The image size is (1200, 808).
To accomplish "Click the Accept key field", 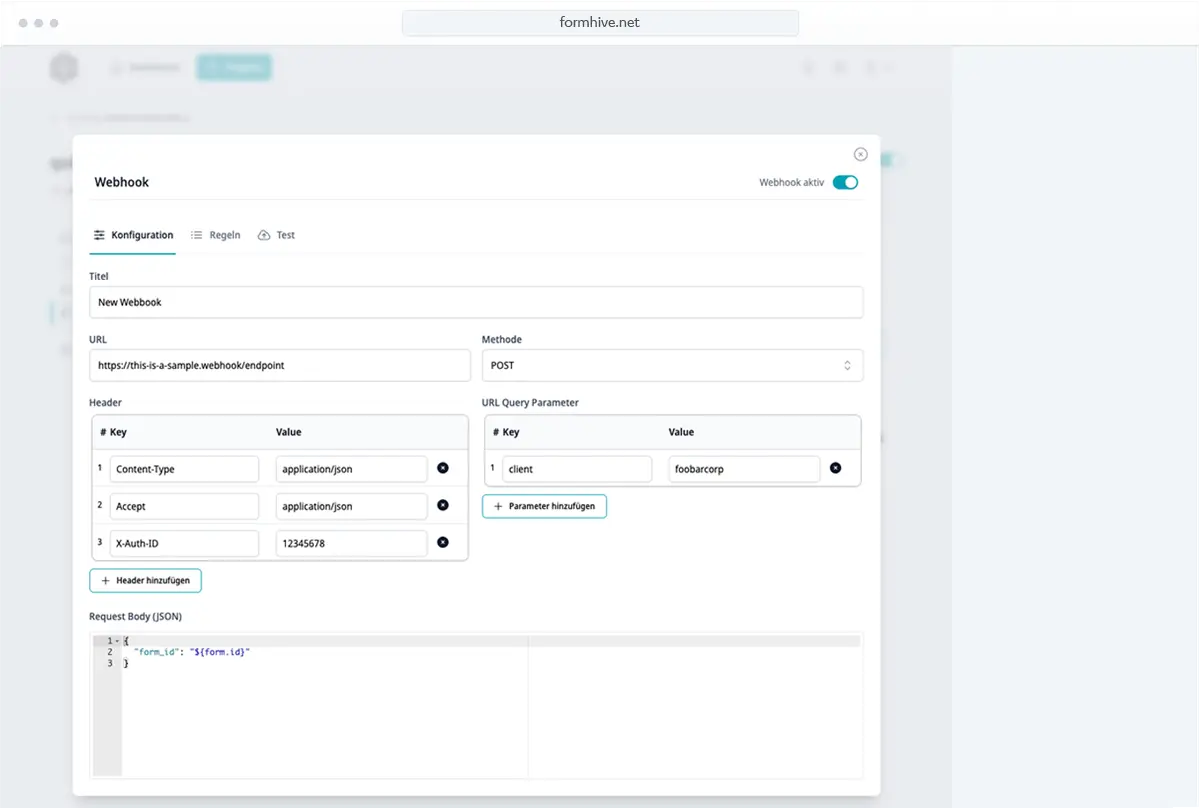I will [x=184, y=506].
